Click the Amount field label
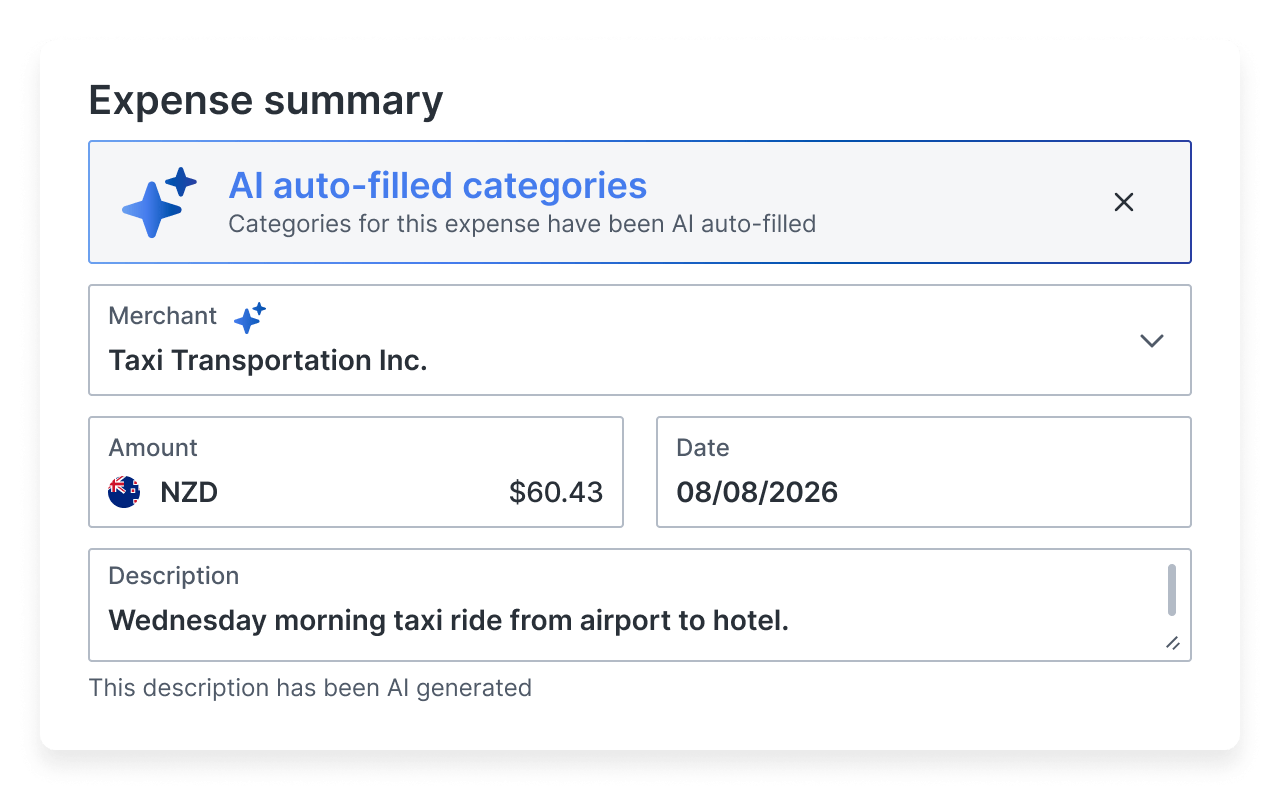1274x788 pixels. 153,448
